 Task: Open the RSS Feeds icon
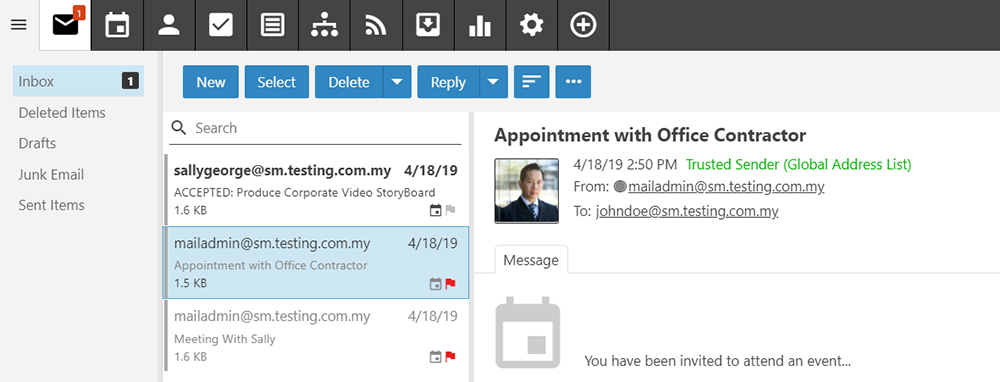(376, 26)
